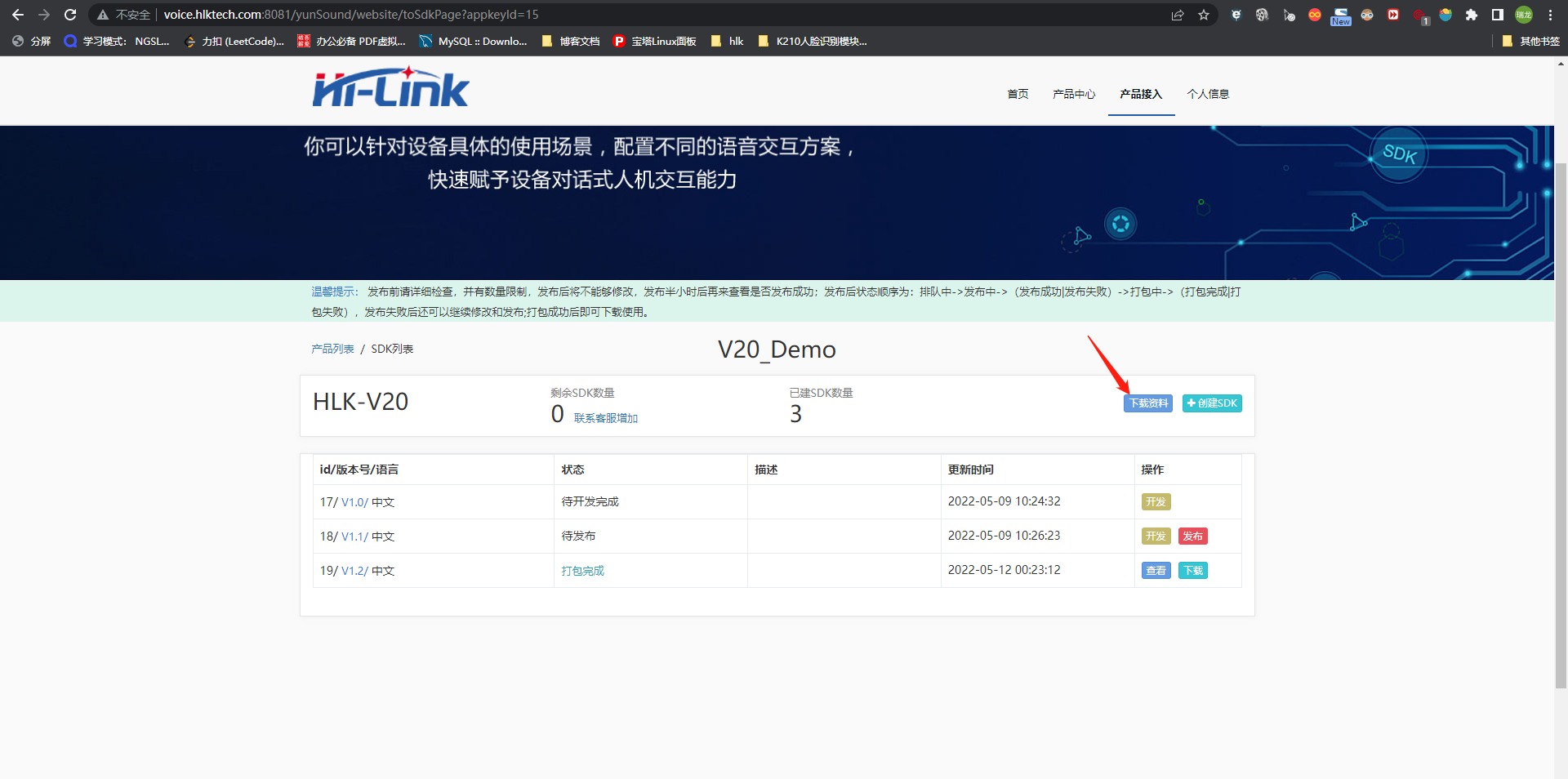The width and height of the screenshot is (1568, 779).
Task: Open the 个人信息 navigation tab
Action: [x=1208, y=94]
